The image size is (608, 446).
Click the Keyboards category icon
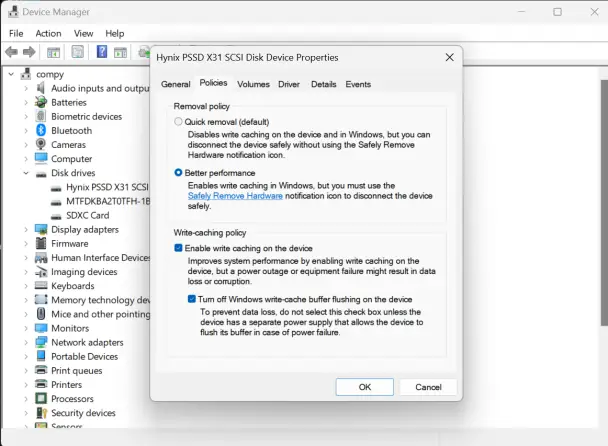click(41, 285)
